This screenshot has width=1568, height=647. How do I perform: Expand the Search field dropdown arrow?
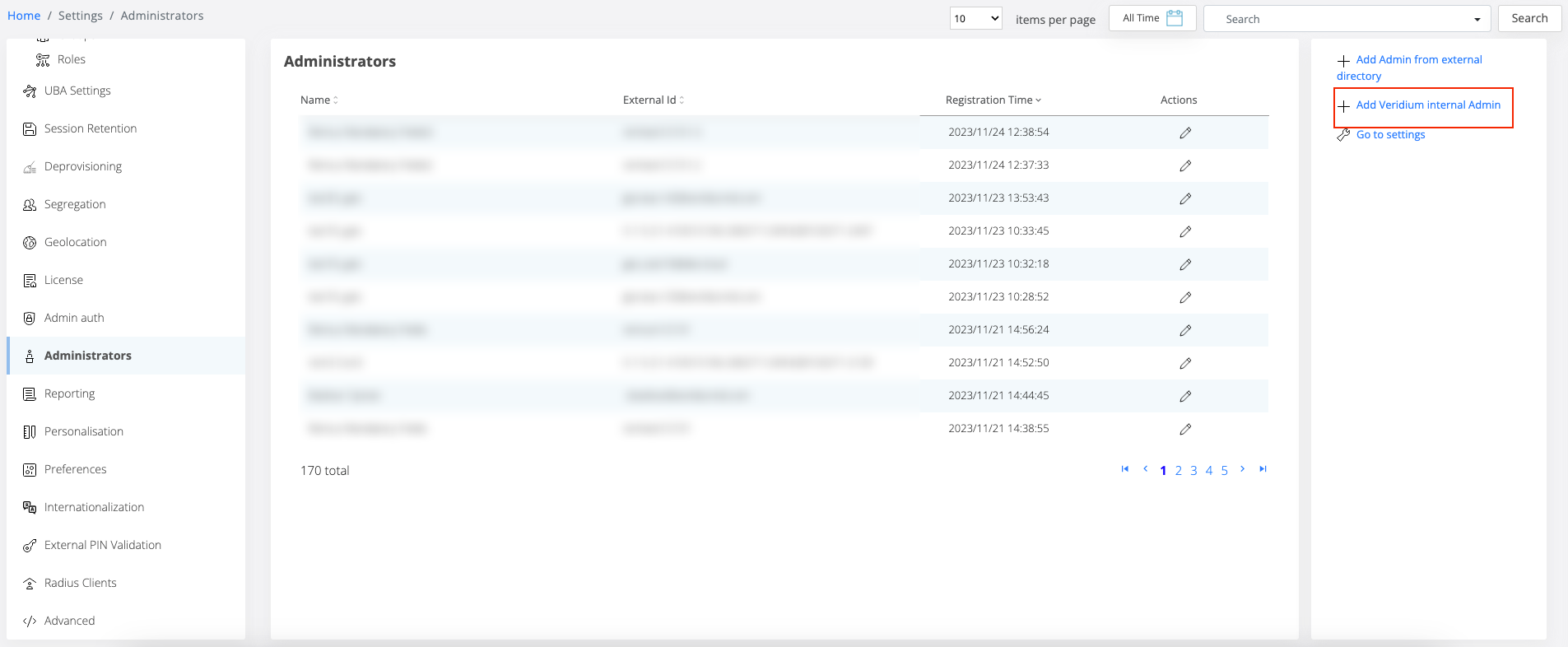point(1477,19)
